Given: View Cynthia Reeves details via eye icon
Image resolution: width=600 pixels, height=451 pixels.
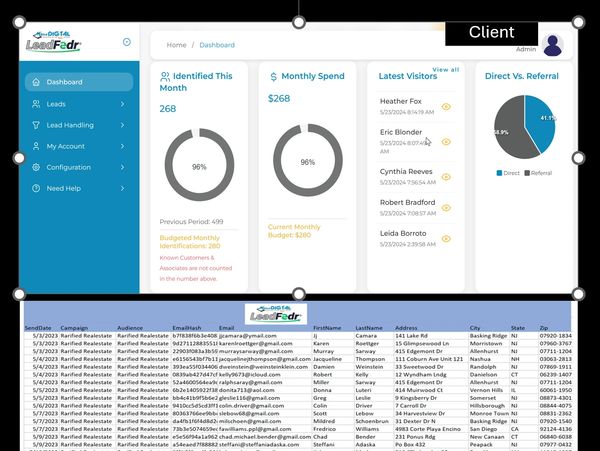Looking at the screenshot, I should pos(446,177).
